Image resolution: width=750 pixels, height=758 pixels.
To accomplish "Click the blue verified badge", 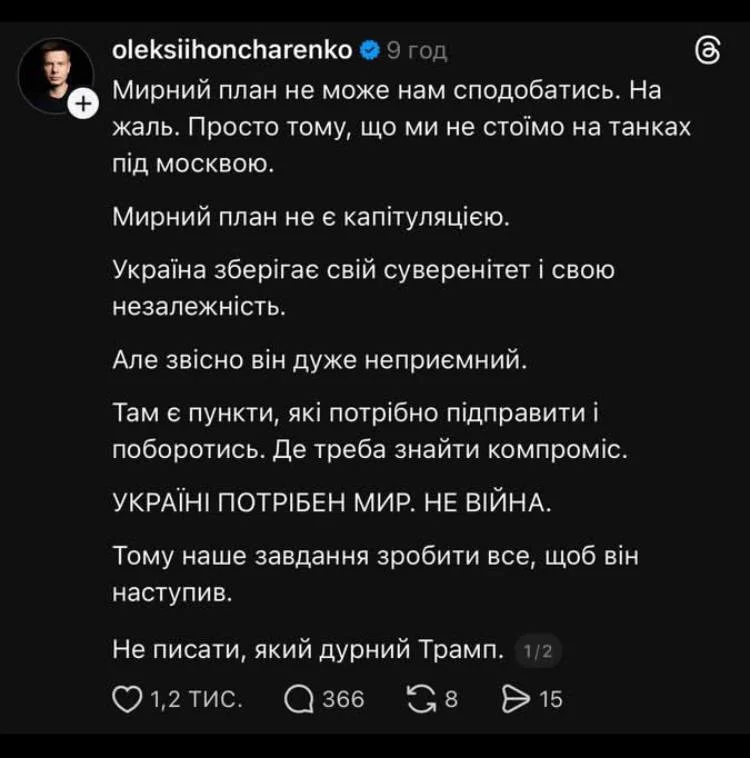I will coord(369,49).
